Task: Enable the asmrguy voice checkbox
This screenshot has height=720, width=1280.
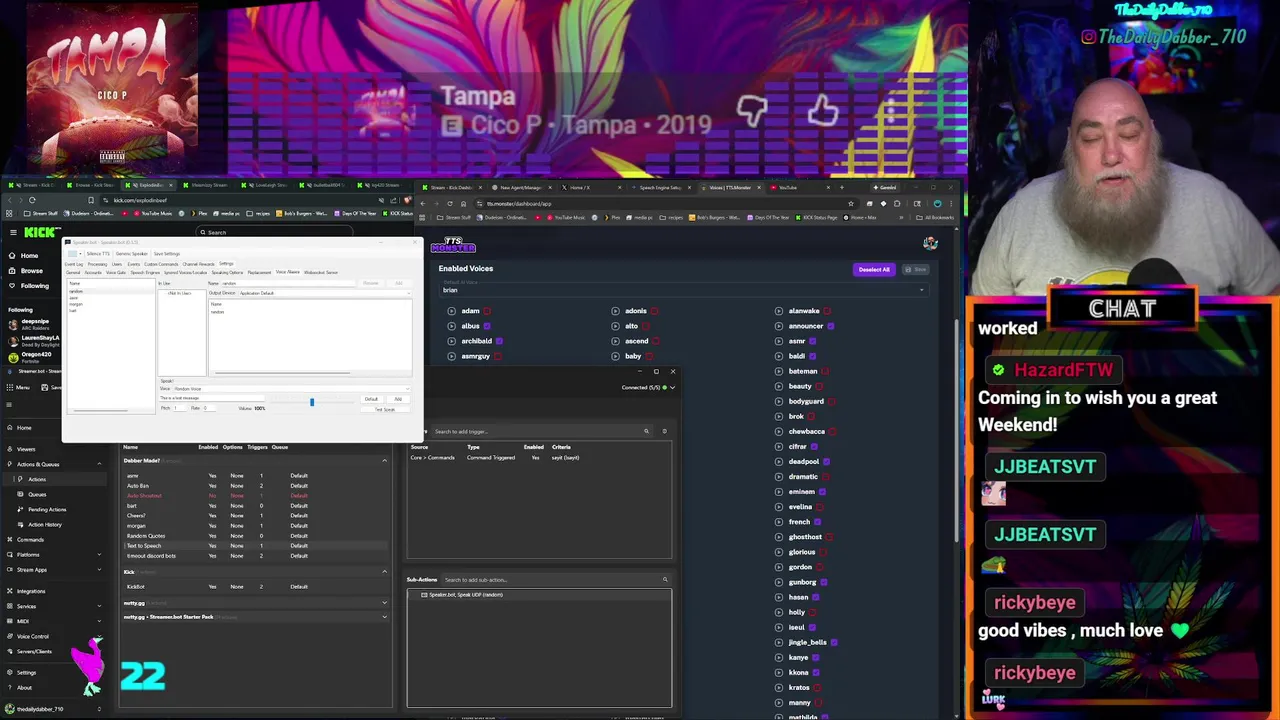Action: 497,356
